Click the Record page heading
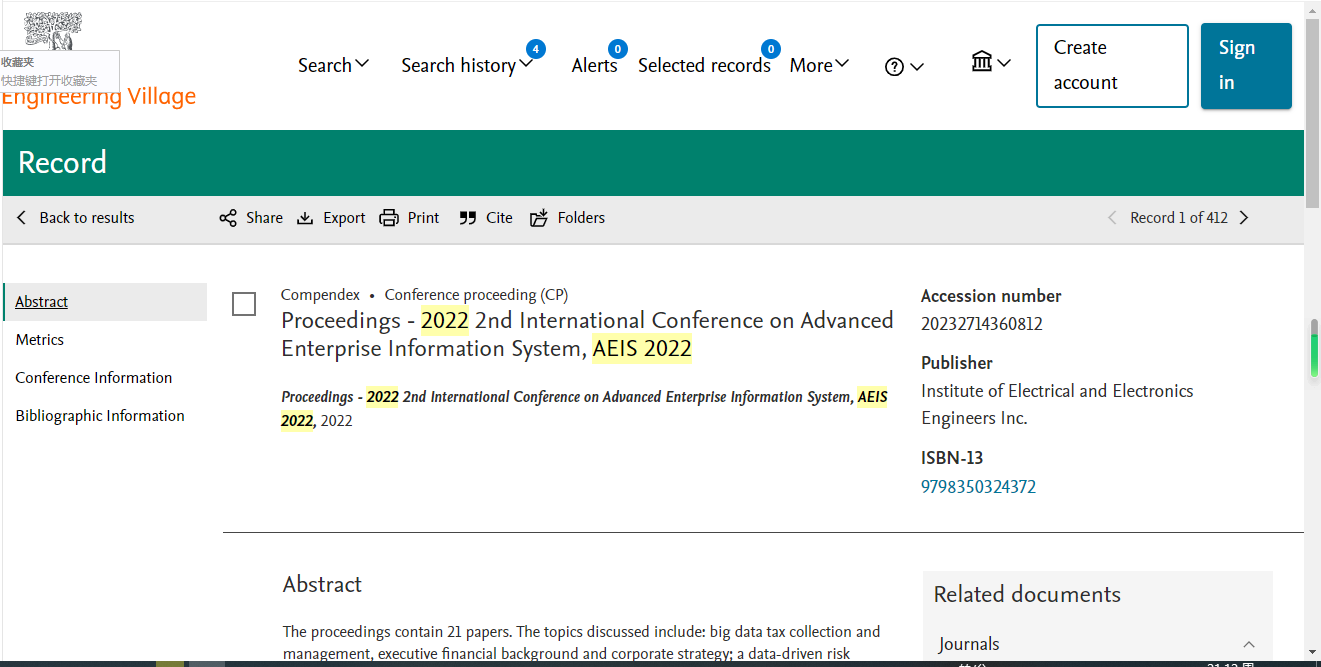Image resolution: width=1321 pixels, height=667 pixels. 62,163
